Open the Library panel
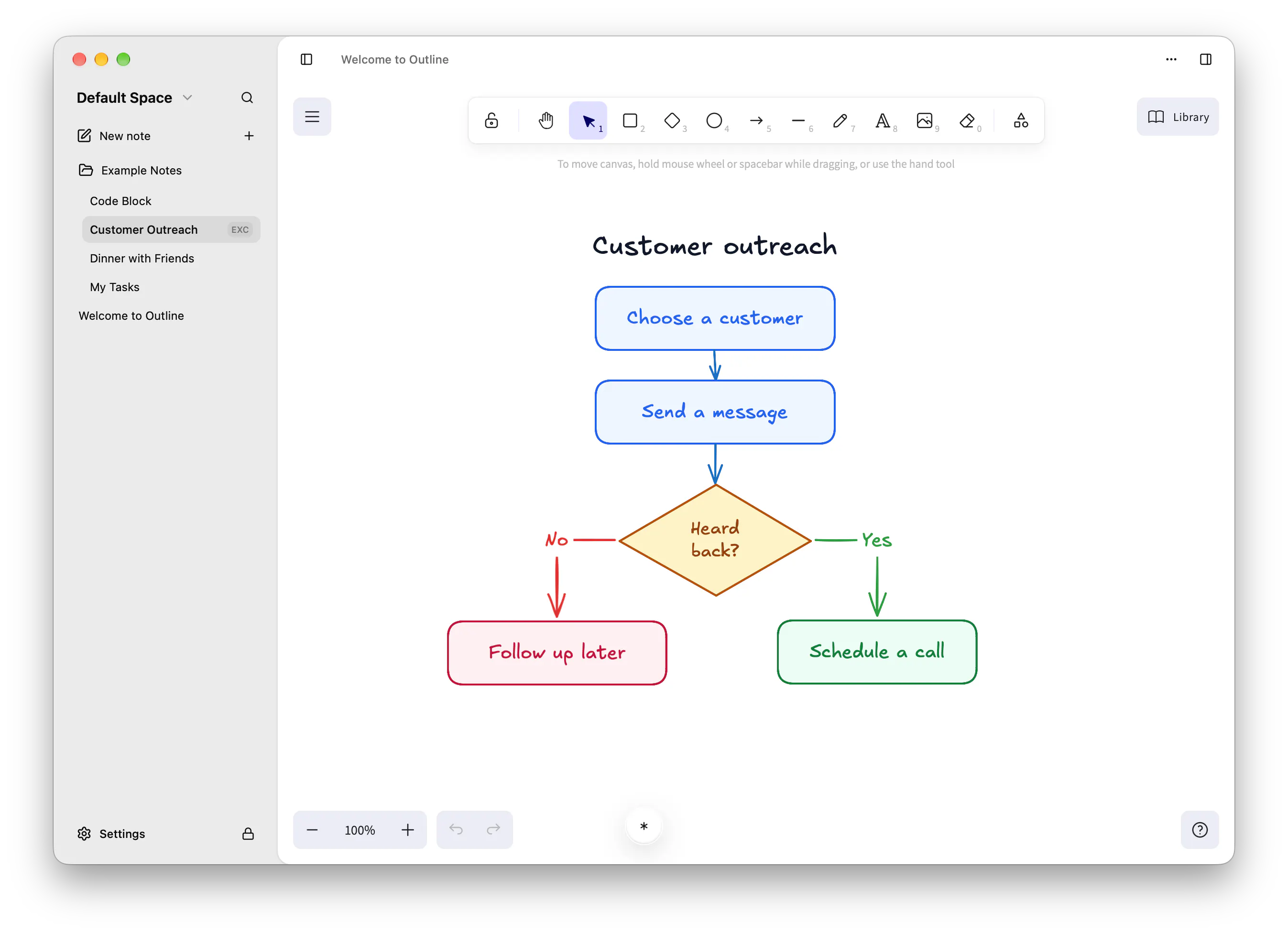Viewport: 1288px width, 935px height. (1177, 117)
